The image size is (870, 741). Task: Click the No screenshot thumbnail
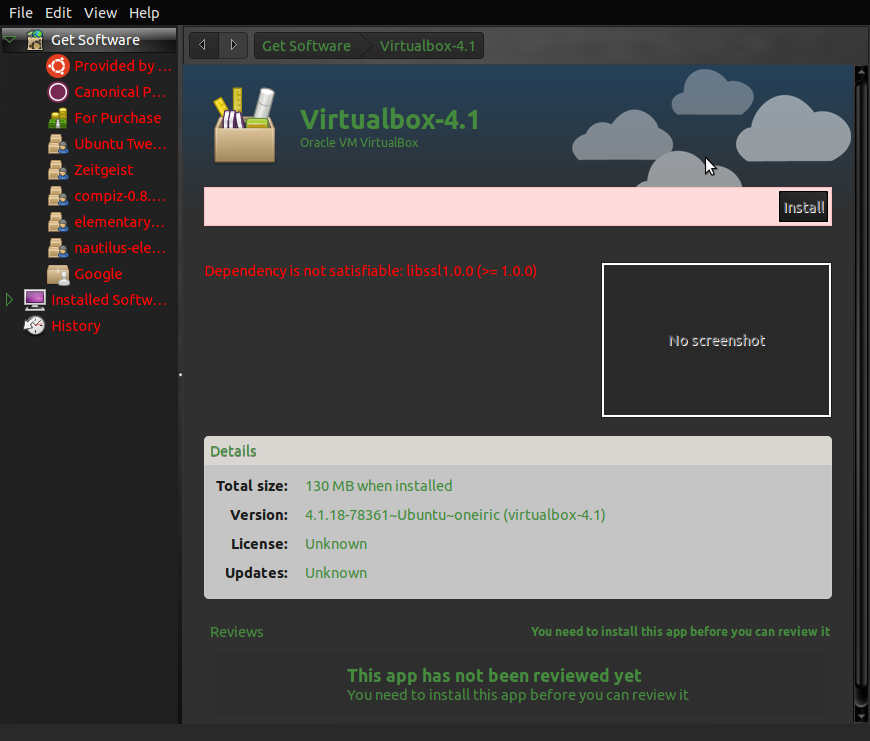[x=716, y=340]
